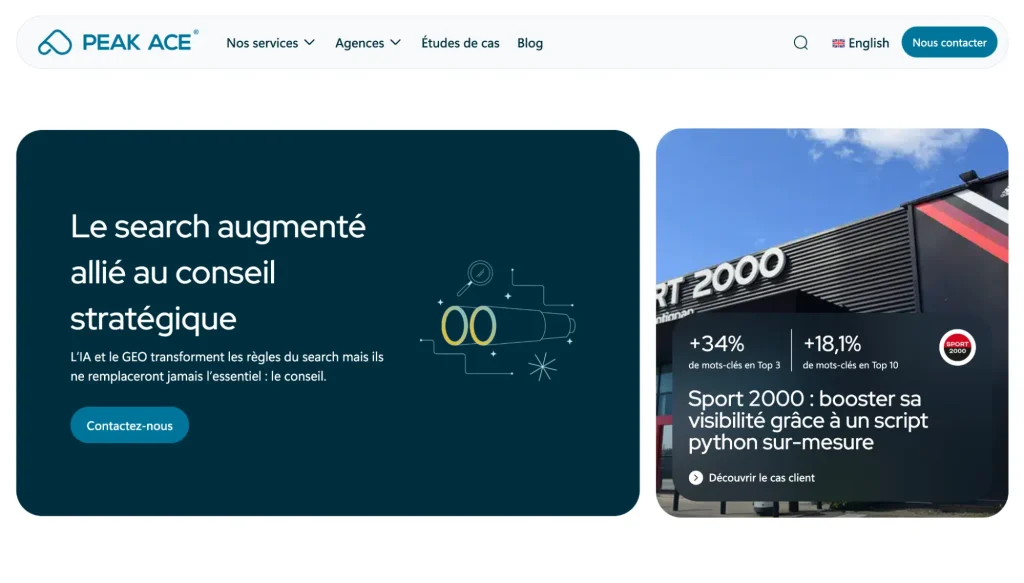Open Découvrir le cas client link

(x=761, y=478)
